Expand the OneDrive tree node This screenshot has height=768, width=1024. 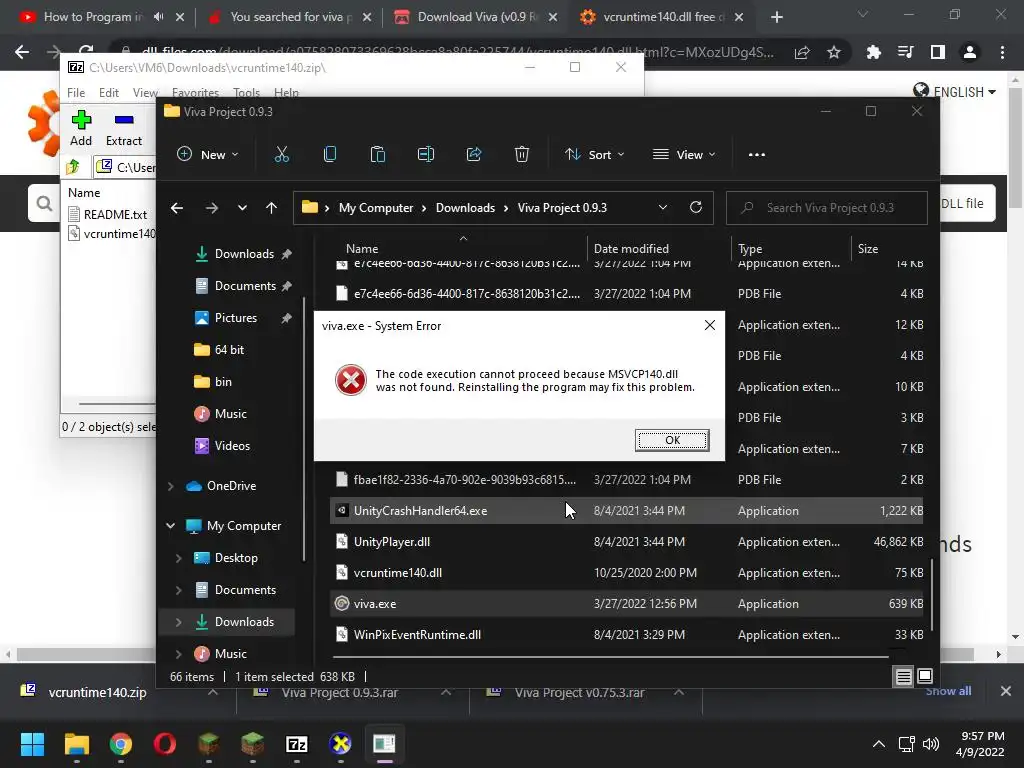[170, 486]
